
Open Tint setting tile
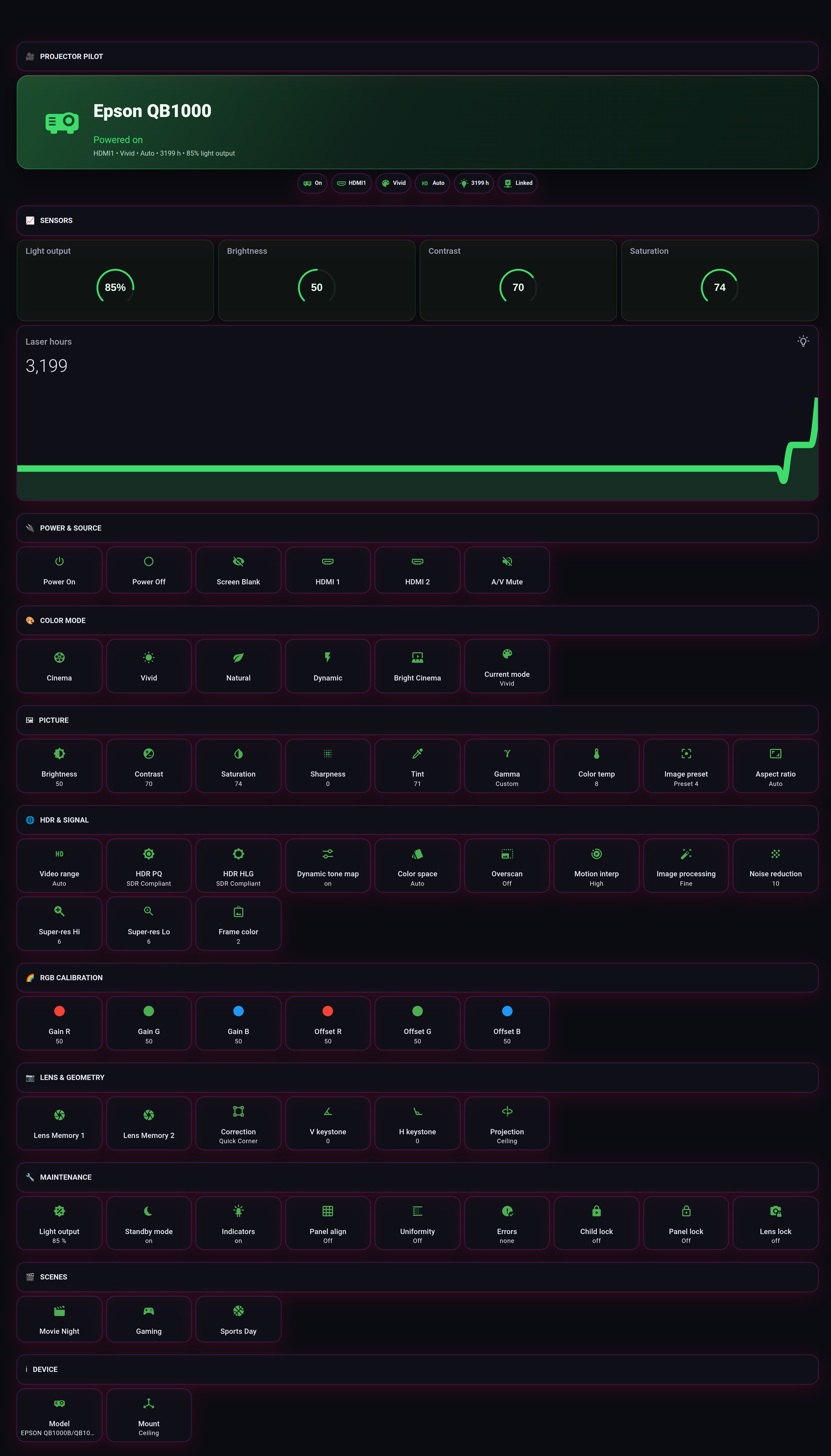click(417, 766)
